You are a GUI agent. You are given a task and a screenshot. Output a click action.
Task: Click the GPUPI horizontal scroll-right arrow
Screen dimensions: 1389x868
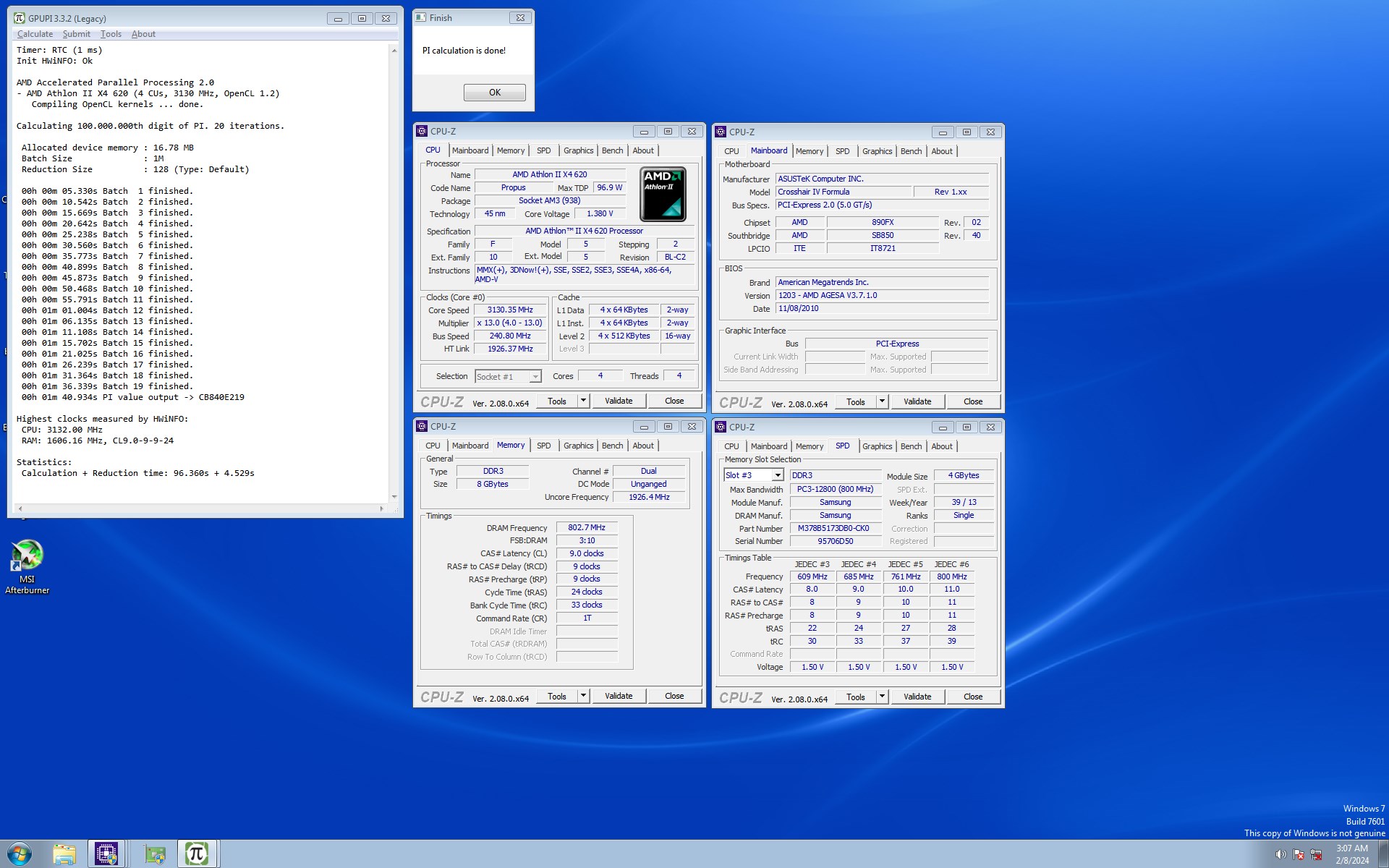382,509
